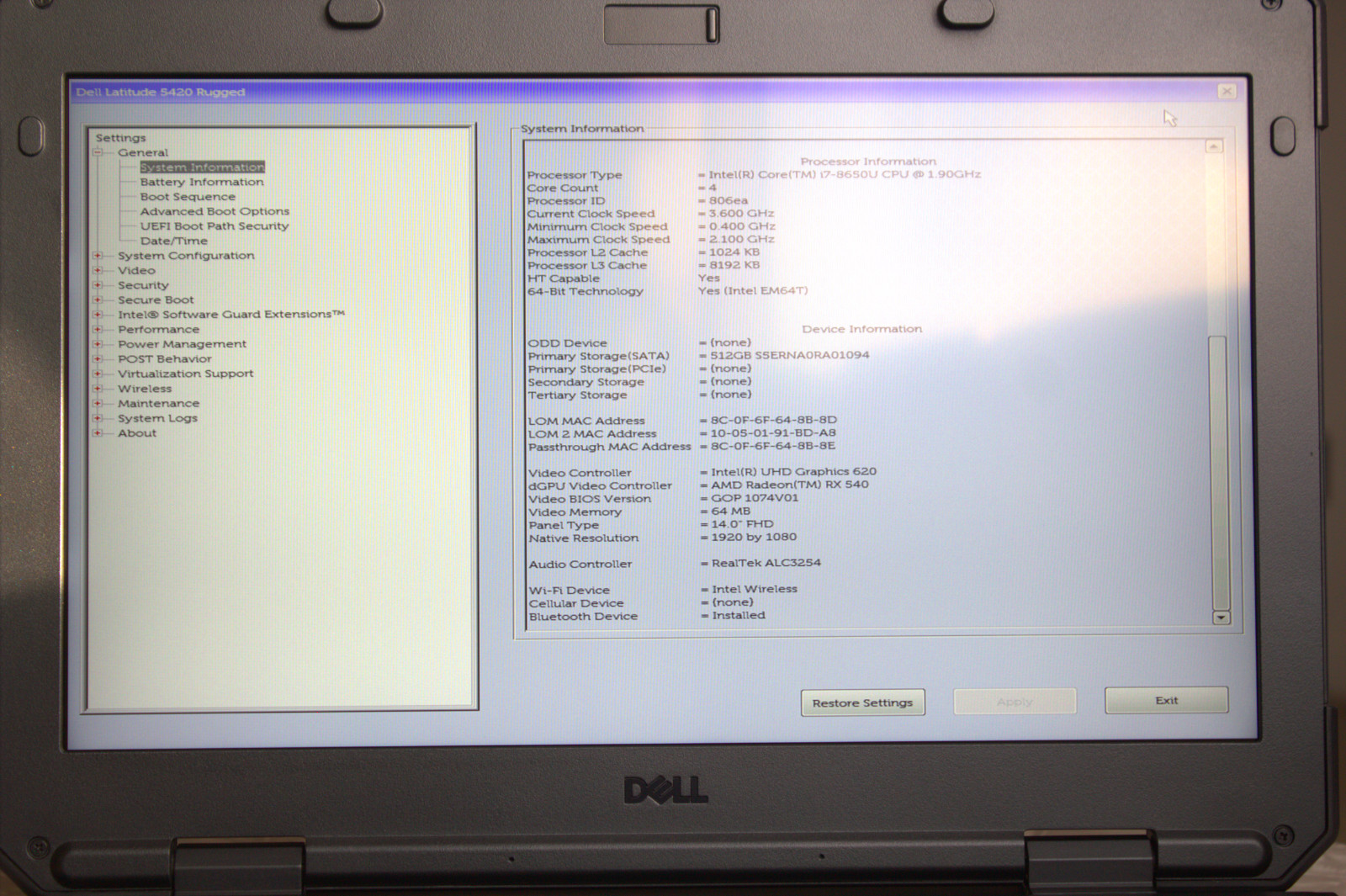Open Boot Sequence settings

[188, 197]
